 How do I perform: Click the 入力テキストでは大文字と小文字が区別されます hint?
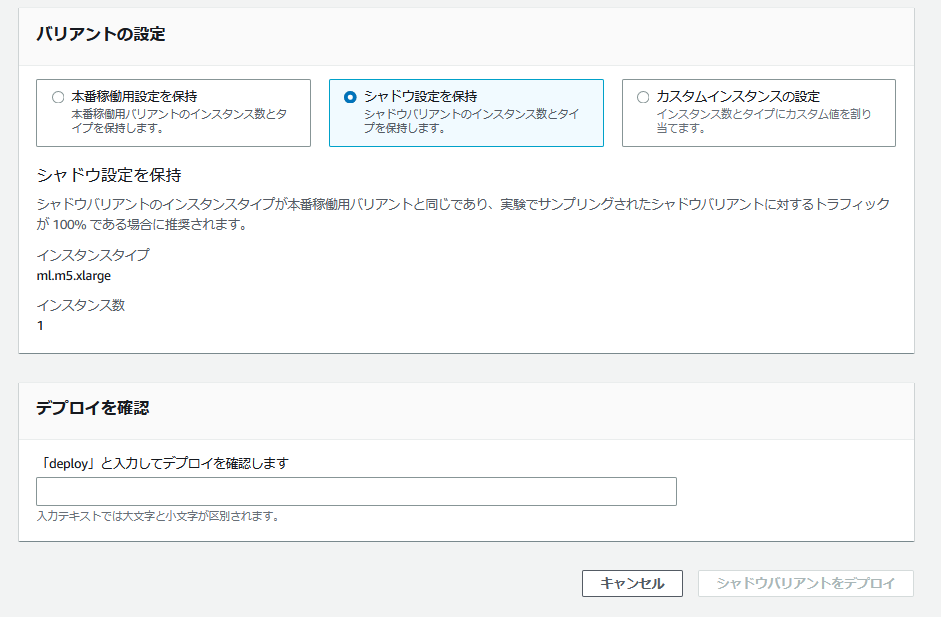pos(158,516)
